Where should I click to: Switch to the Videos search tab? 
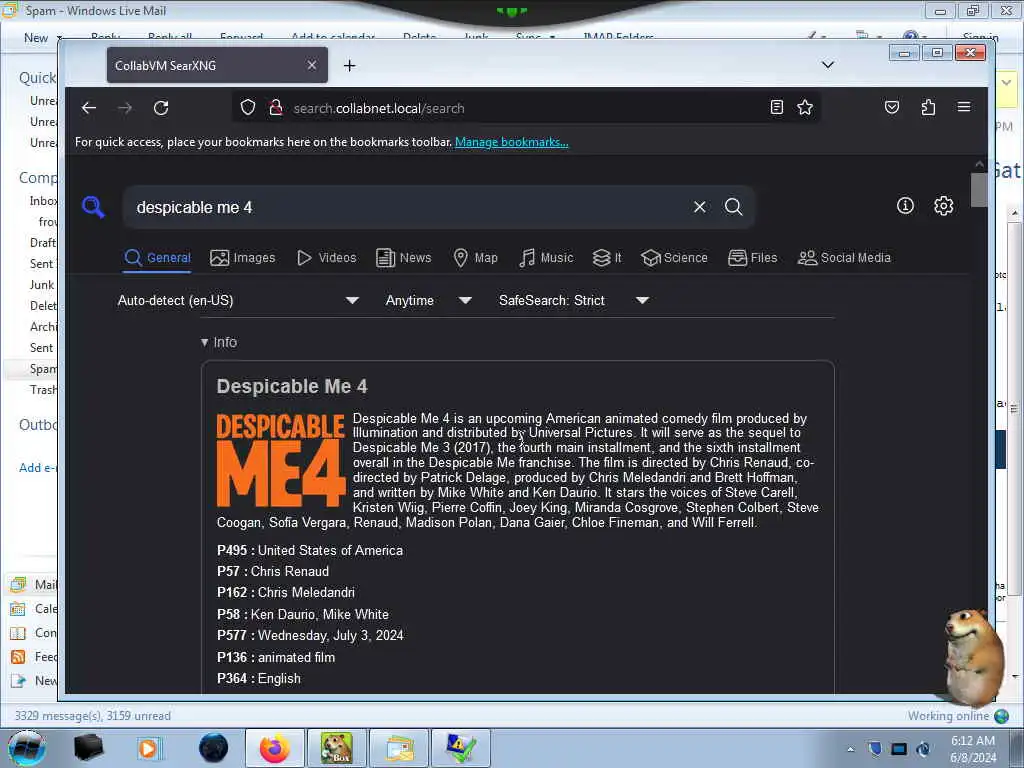click(327, 258)
